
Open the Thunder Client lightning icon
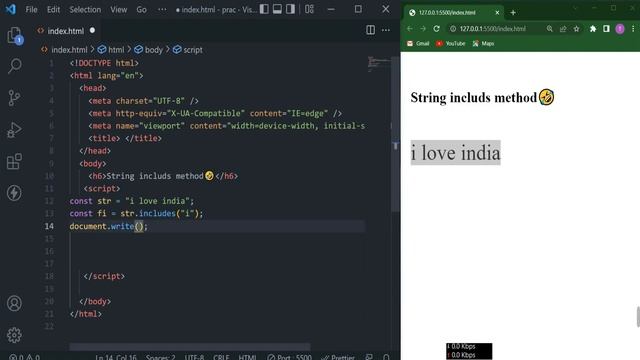[14, 193]
